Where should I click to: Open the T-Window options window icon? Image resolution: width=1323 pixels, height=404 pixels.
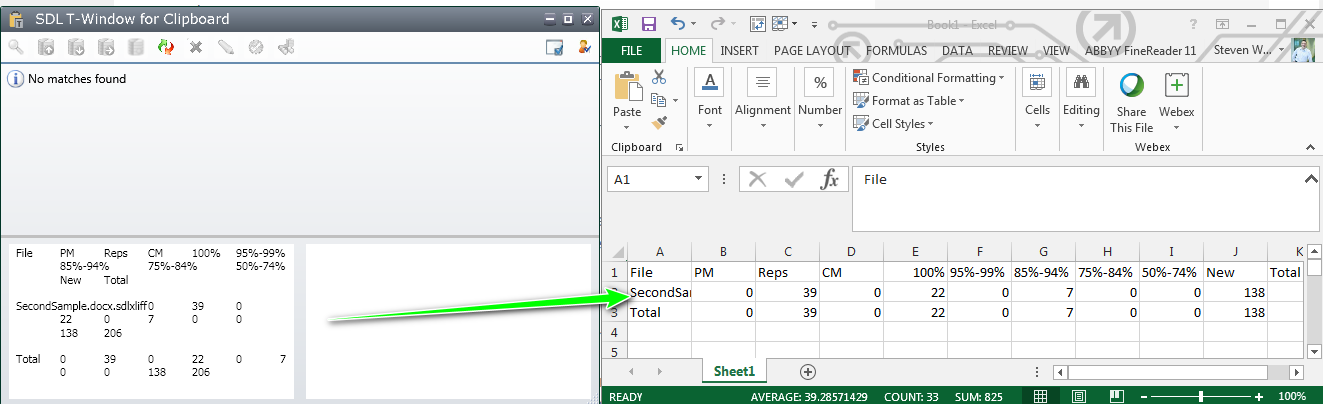coord(555,47)
